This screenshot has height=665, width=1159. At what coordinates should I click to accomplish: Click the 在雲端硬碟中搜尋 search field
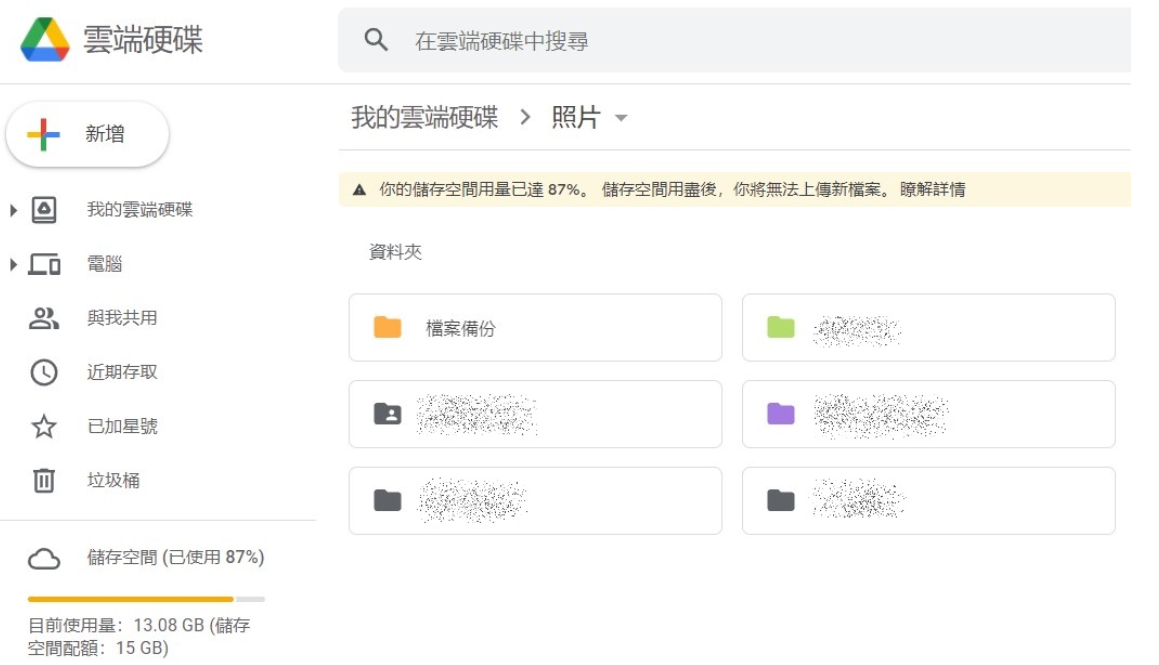tap(700, 41)
